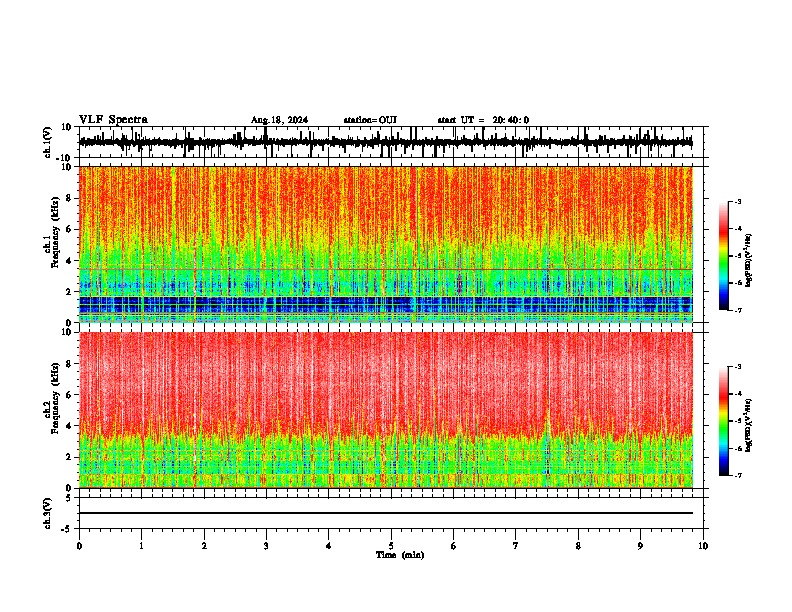The height and width of the screenshot is (612, 792).
Task: Click time axis tick label "7"
Action: [x=516, y=546]
